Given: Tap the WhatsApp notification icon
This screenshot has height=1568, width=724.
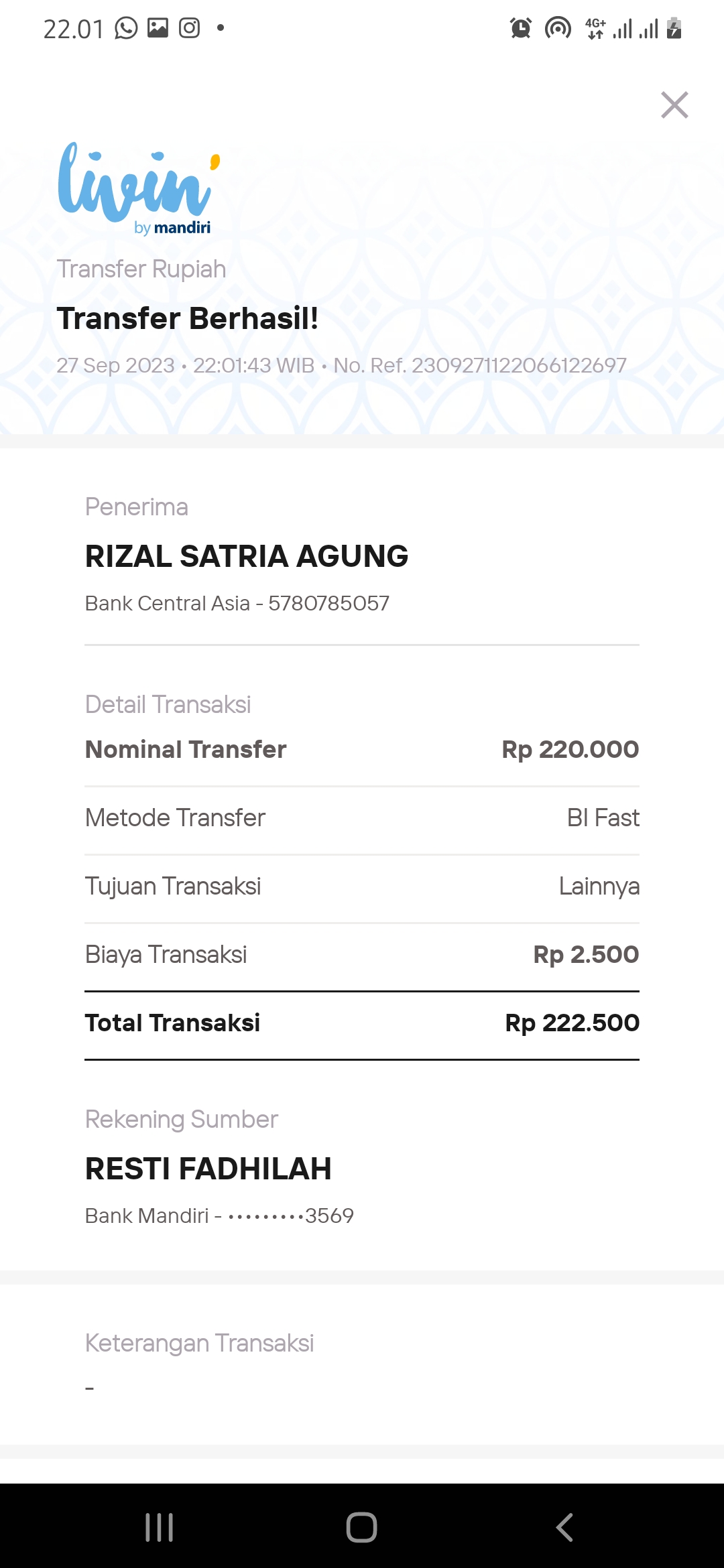Looking at the screenshot, I should click(x=126, y=28).
